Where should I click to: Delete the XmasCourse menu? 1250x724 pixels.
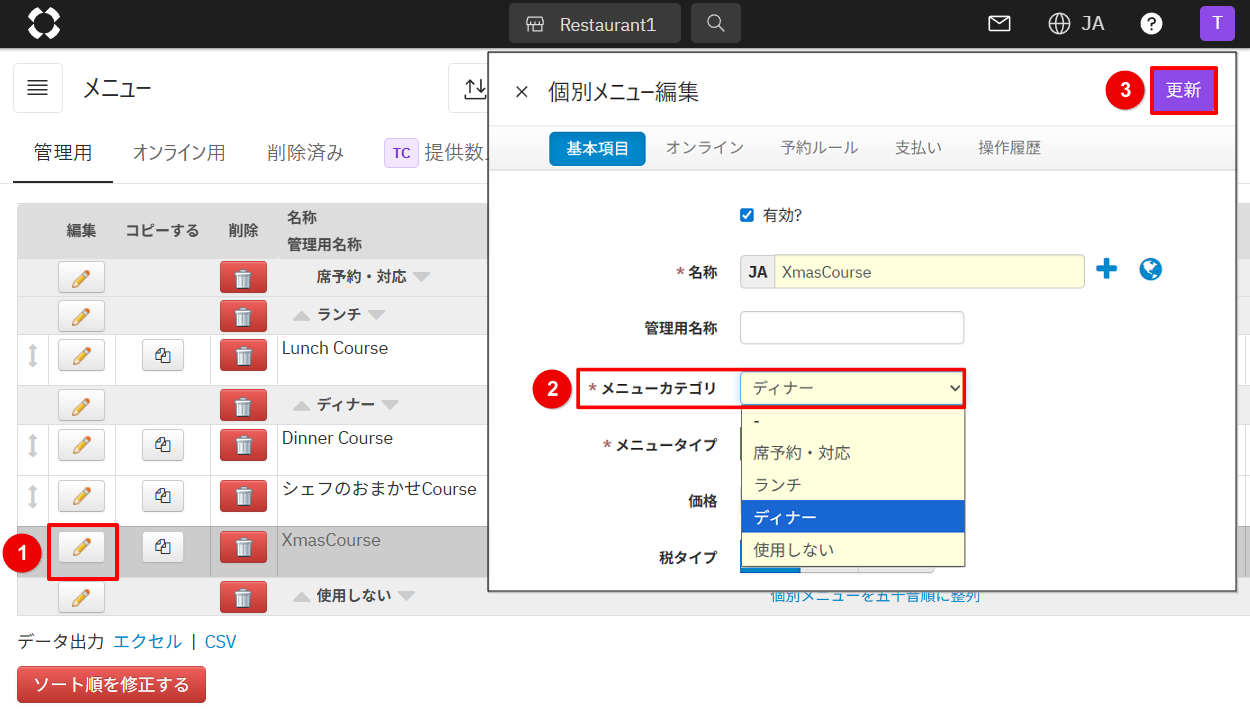(243, 546)
